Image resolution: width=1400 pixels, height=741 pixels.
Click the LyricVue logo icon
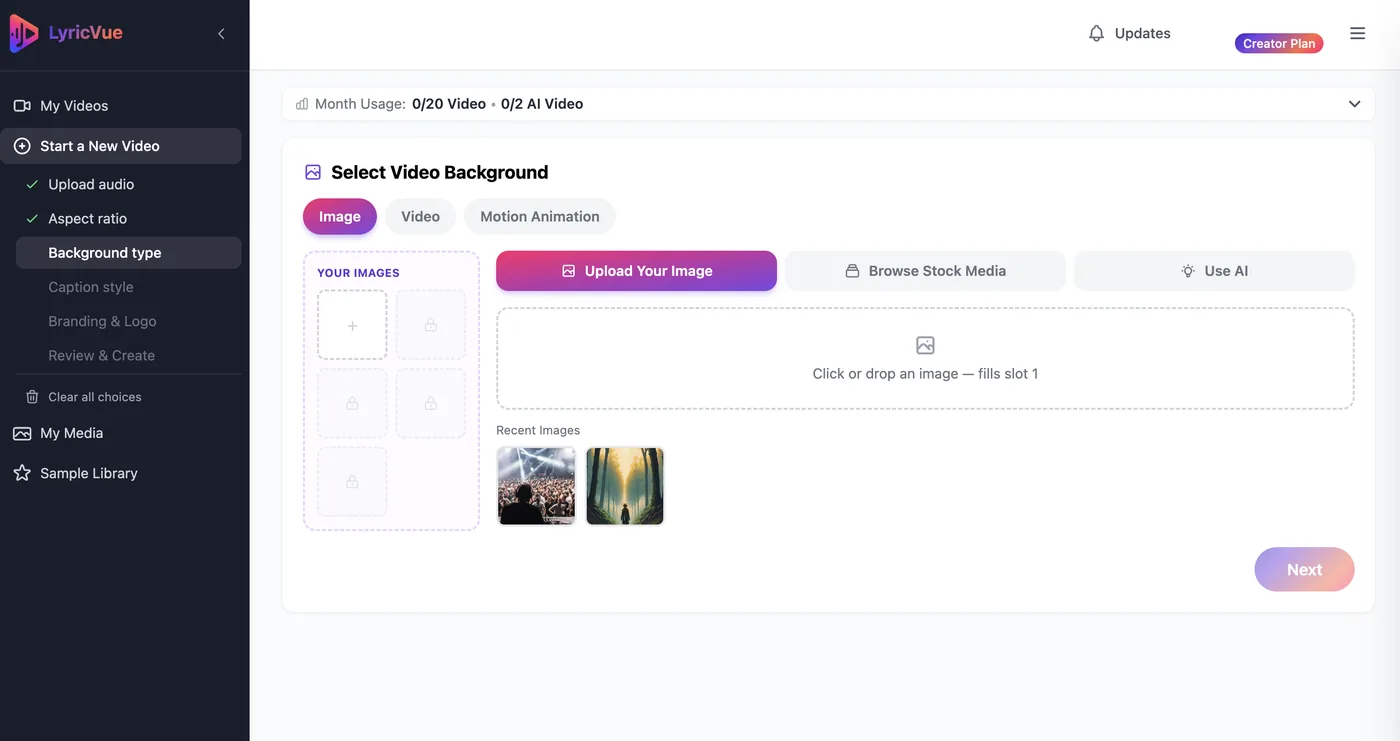[24, 33]
